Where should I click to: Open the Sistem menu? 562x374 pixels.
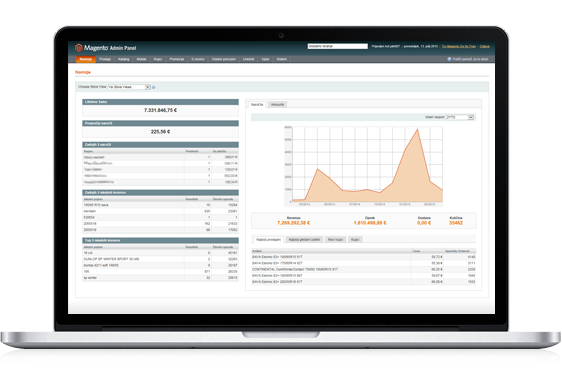pyautogui.click(x=282, y=59)
